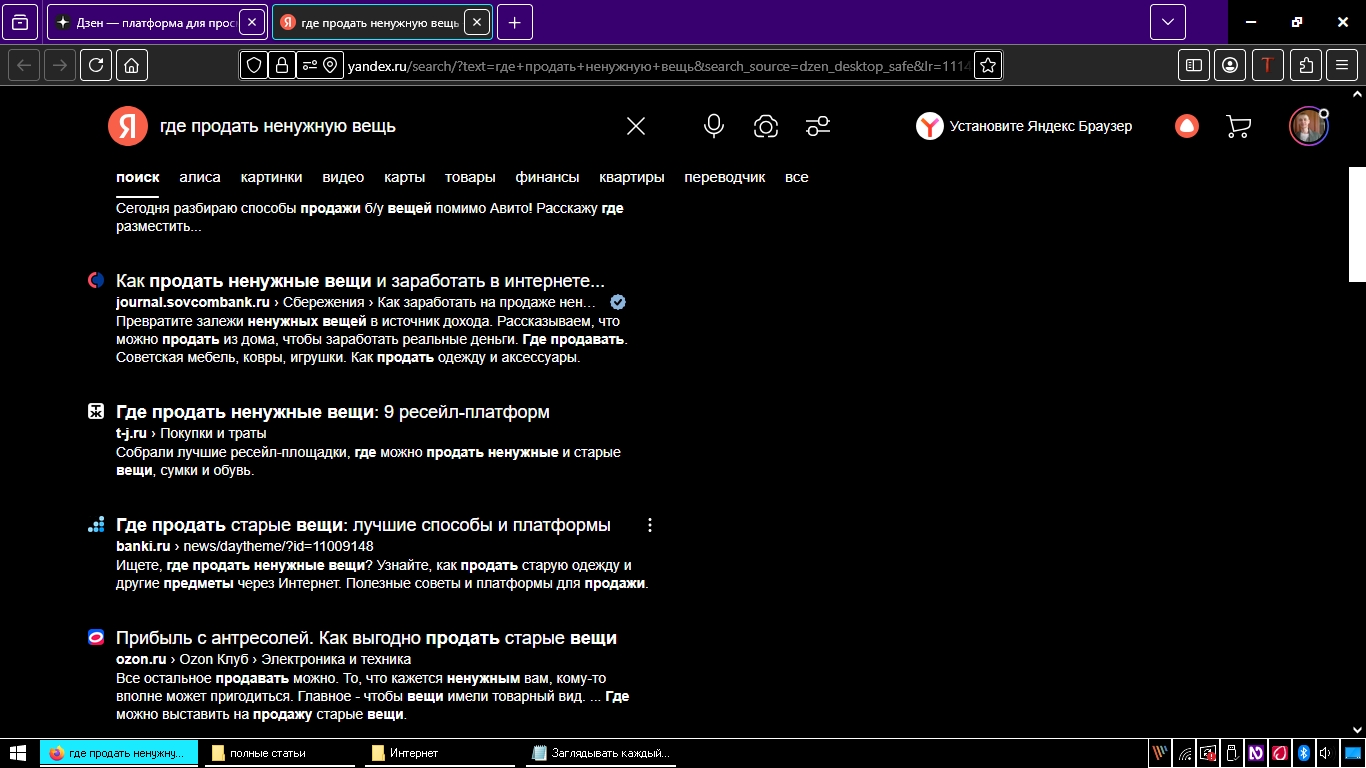
Task: Switch to the картинки search tab
Action: 271,177
